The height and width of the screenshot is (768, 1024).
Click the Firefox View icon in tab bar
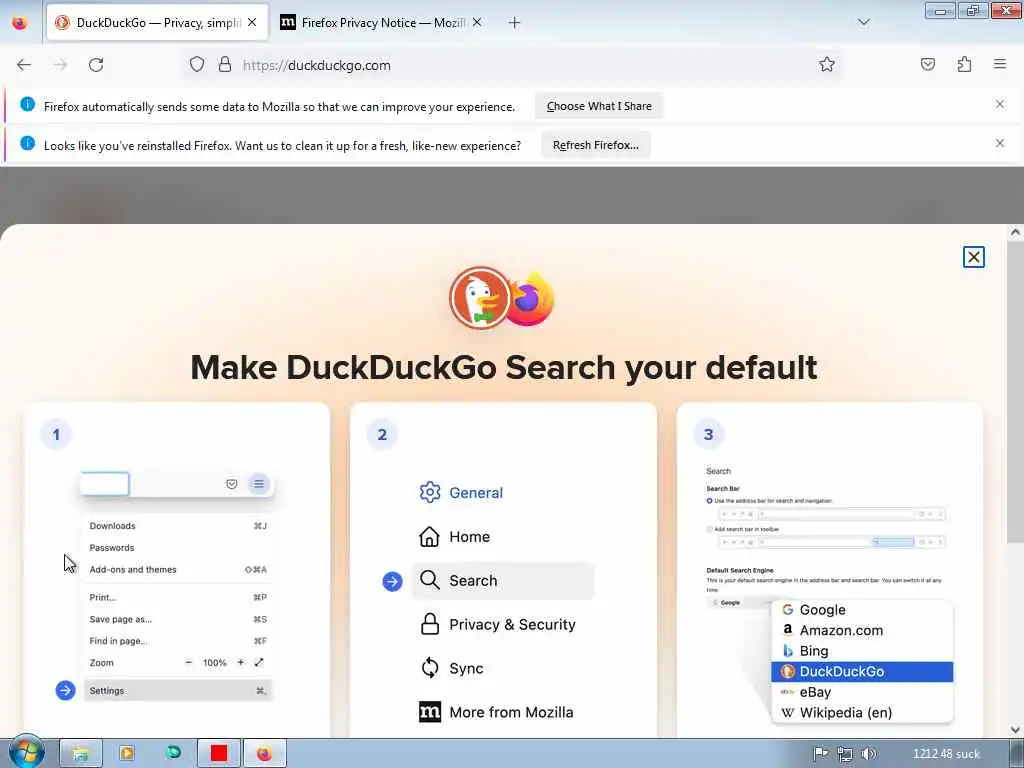[x=20, y=22]
